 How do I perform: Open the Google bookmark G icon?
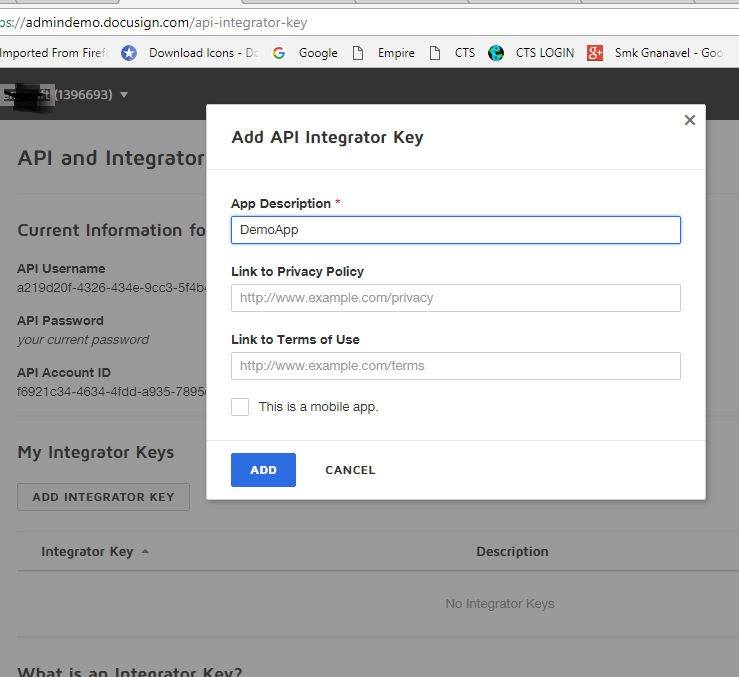tap(279, 53)
